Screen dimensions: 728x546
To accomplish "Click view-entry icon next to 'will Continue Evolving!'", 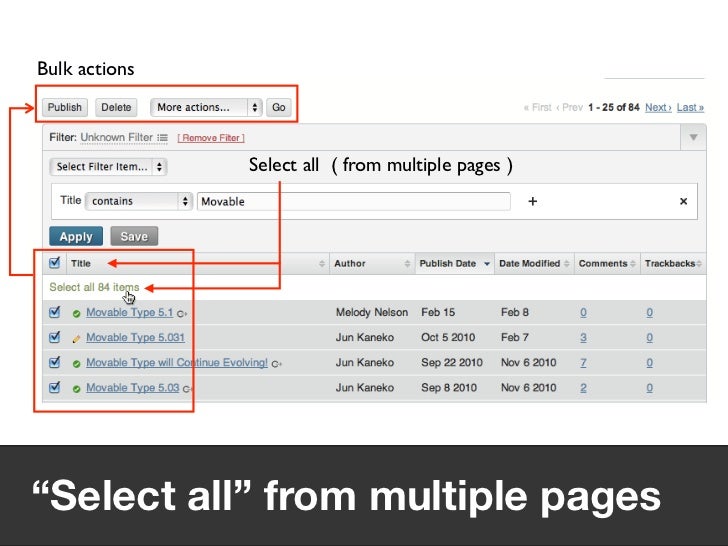I will tap(277, 364).
